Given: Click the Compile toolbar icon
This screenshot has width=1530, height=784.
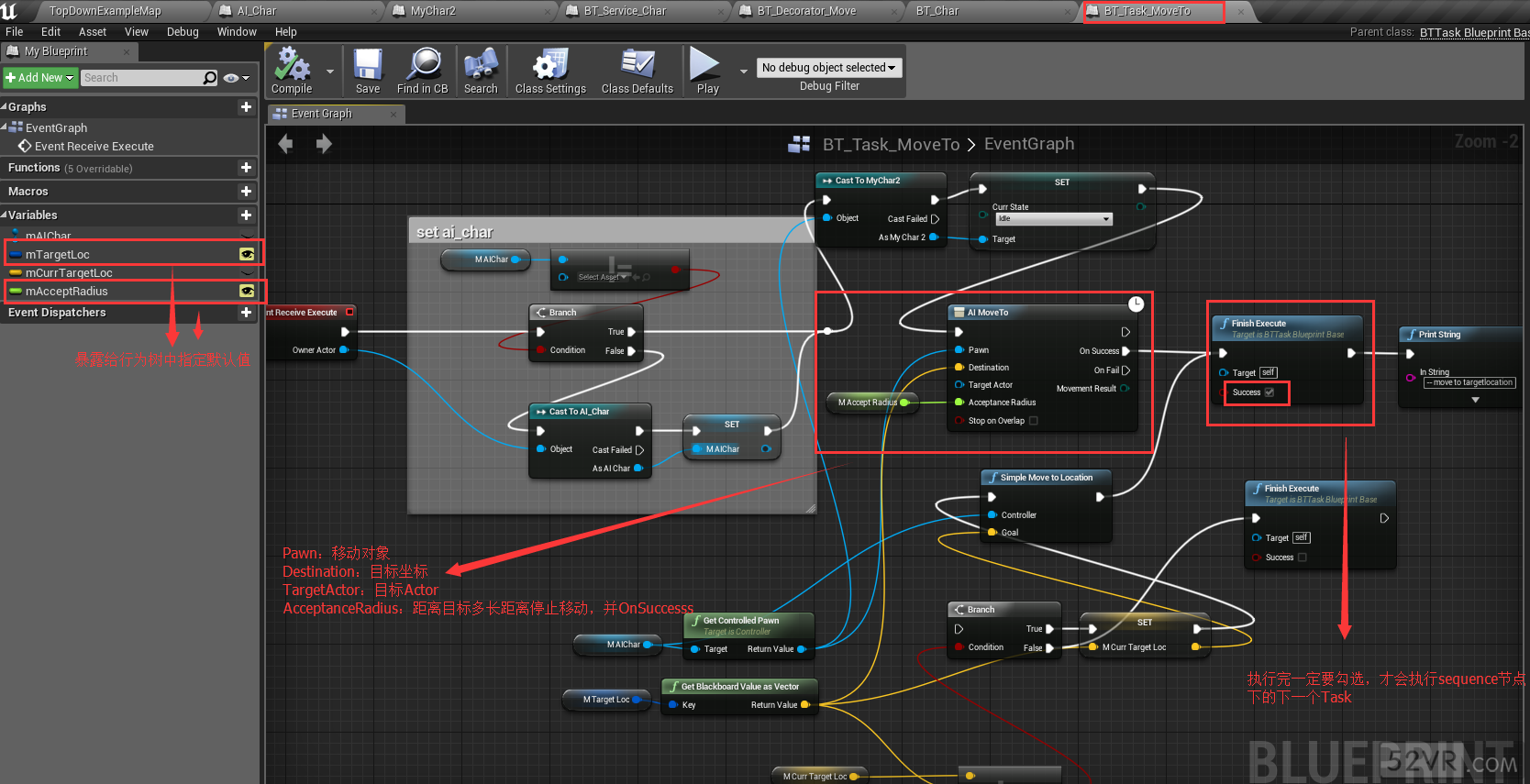Looking at the screenshot, I should click(x=292, y=66).
